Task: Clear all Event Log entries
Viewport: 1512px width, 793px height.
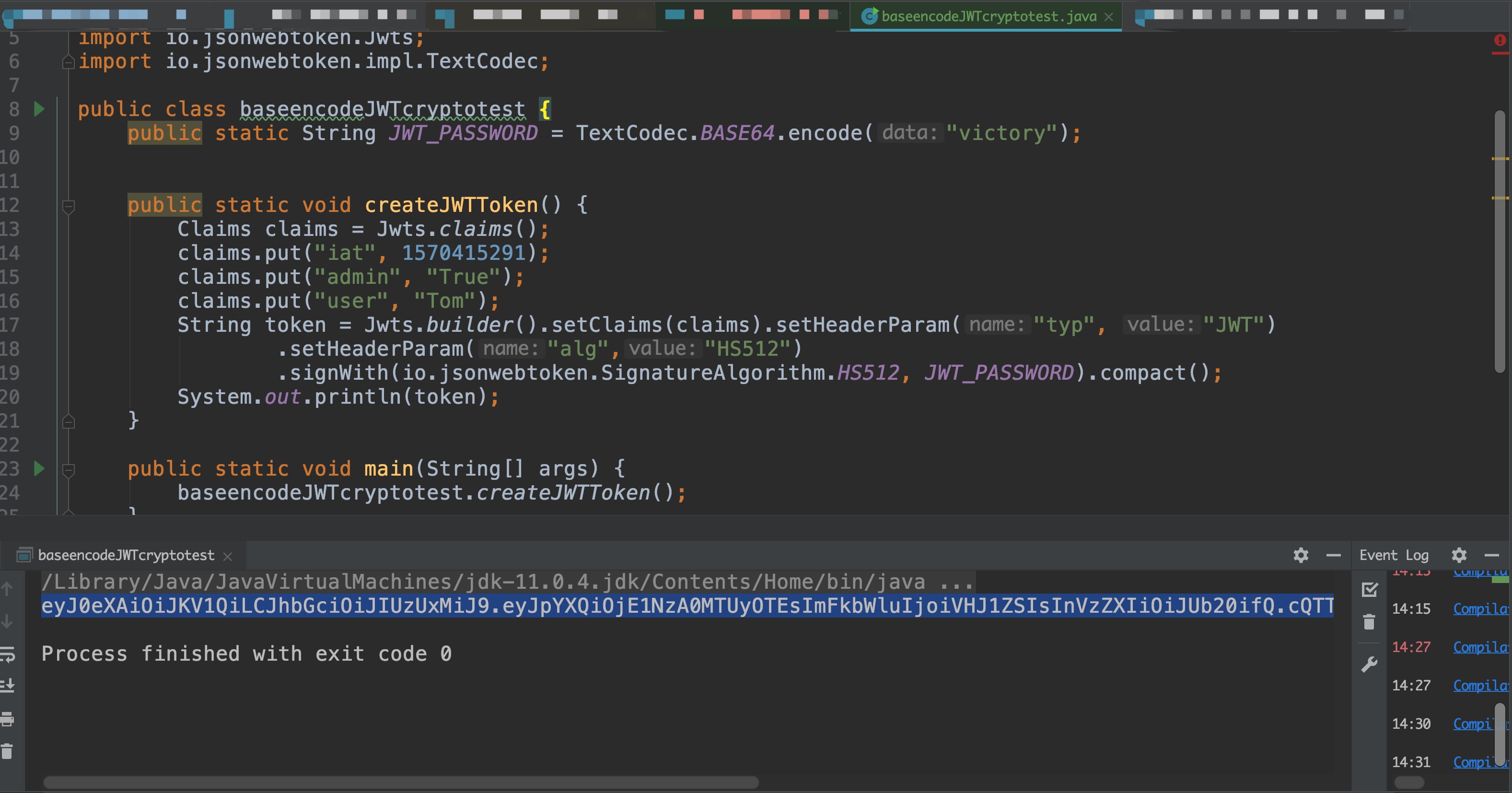Action: [1369, 622]
